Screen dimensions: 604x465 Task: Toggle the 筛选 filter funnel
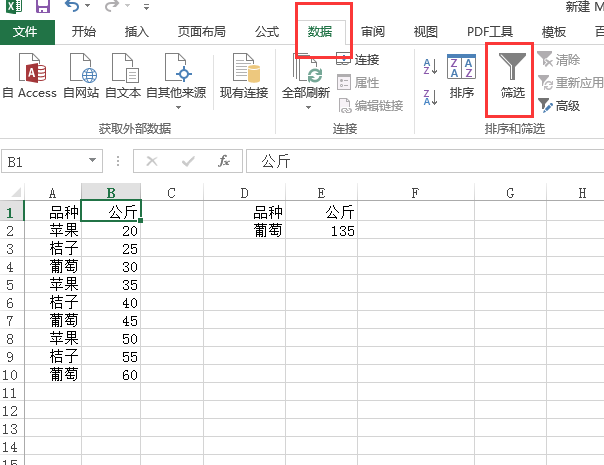tap(512, 76)
